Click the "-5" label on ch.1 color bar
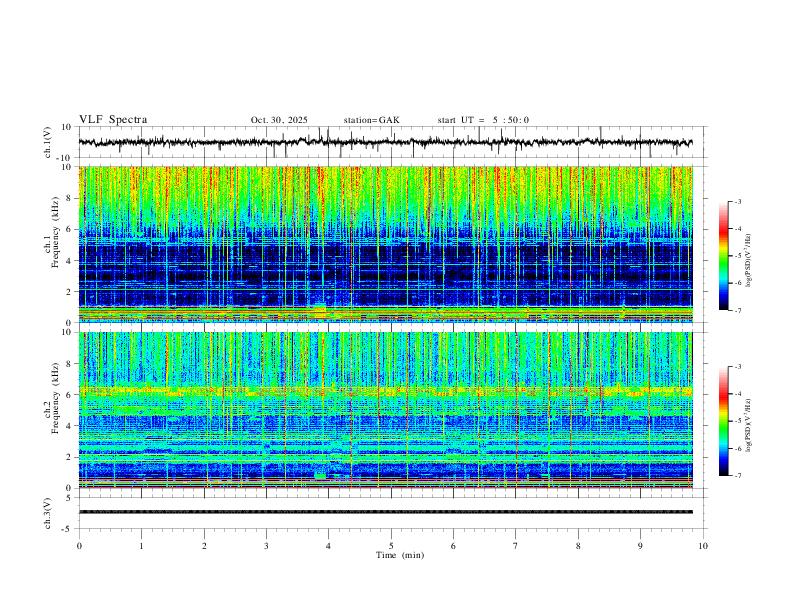The width and height of the screenshot is (792, 612). coord(738,256)
